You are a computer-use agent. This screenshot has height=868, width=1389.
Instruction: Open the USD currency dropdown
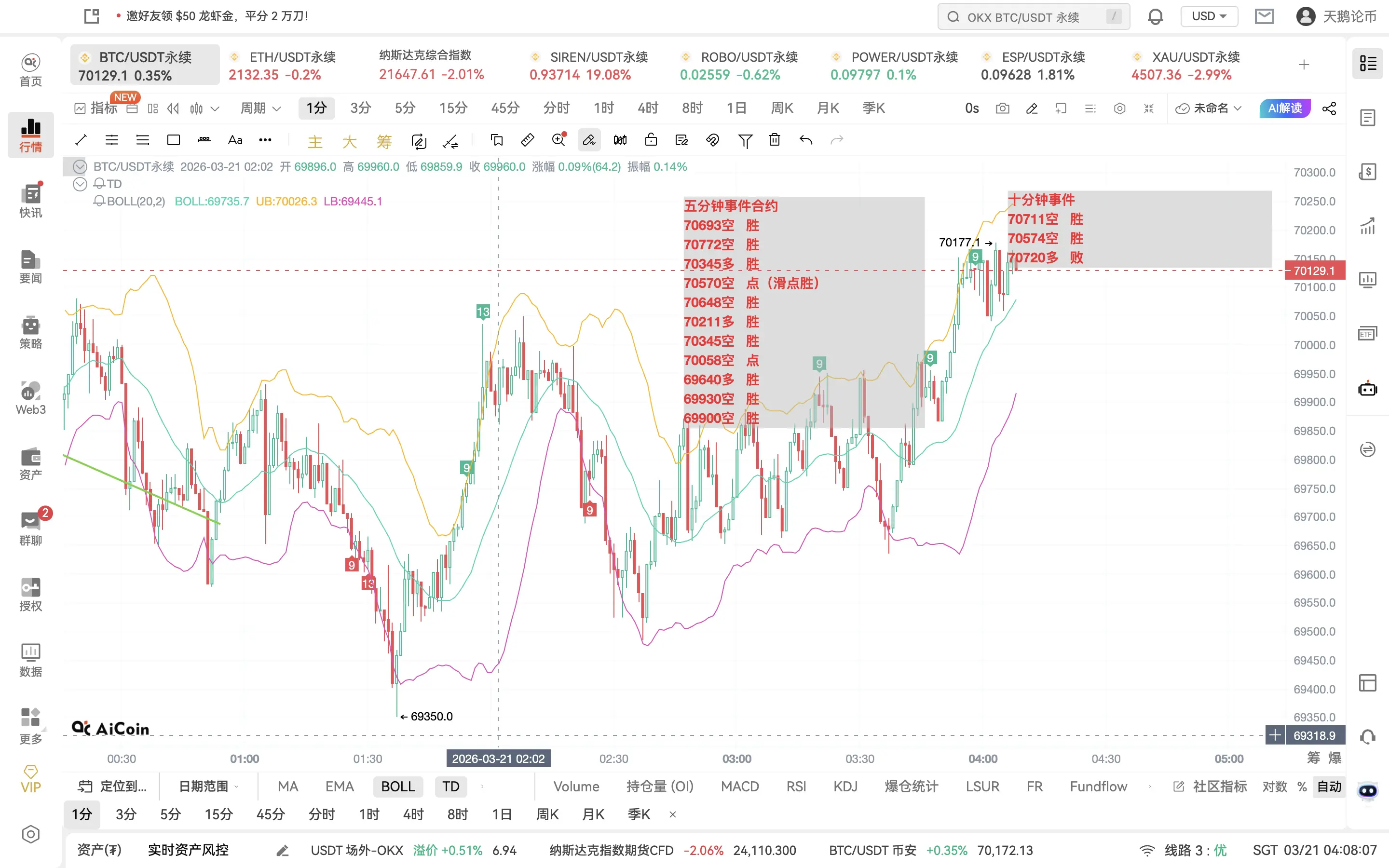click(1209, 16)
